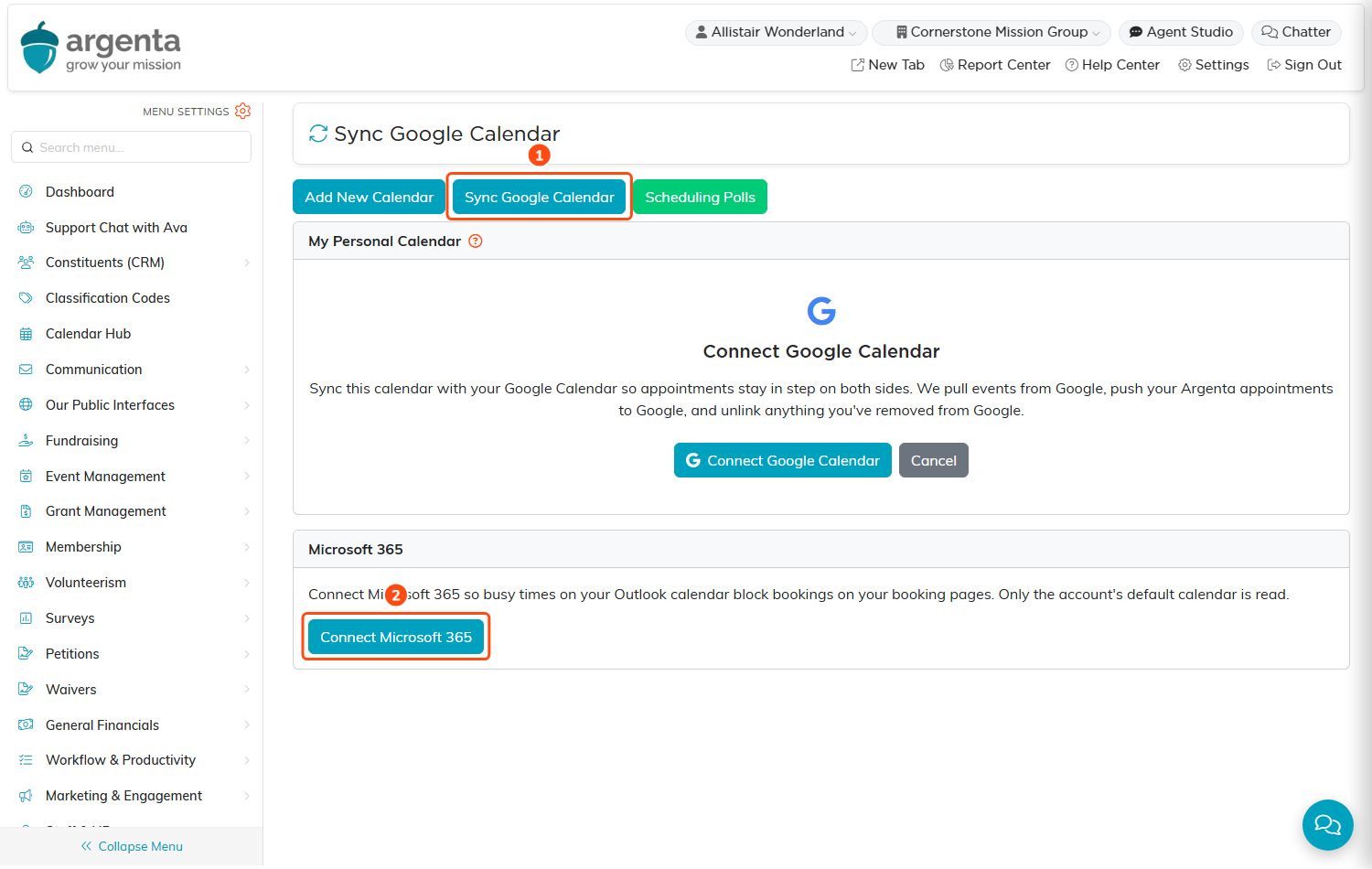The image size is (1372, 869).
Task: Click Connect Google Calendar button
Action: point(783,460)
